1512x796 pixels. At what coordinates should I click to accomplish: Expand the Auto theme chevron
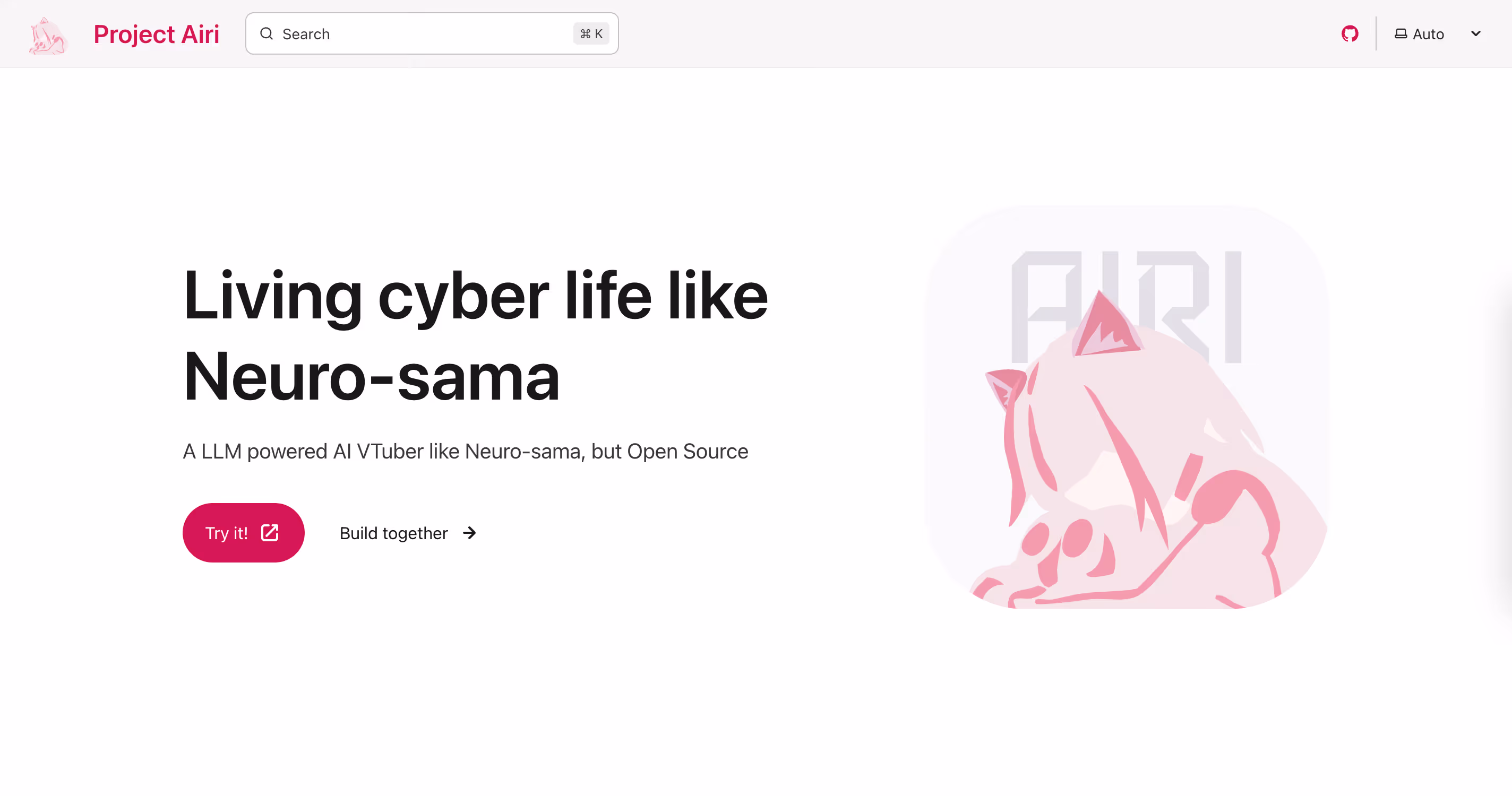[x=1475, y=33]
